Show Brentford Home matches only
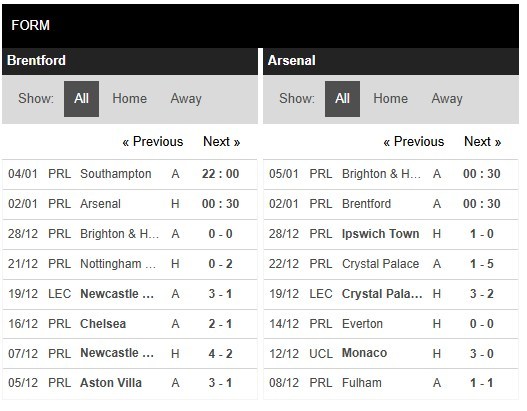The height and width of the screenshot is (411, 527). tap(129, 99)
